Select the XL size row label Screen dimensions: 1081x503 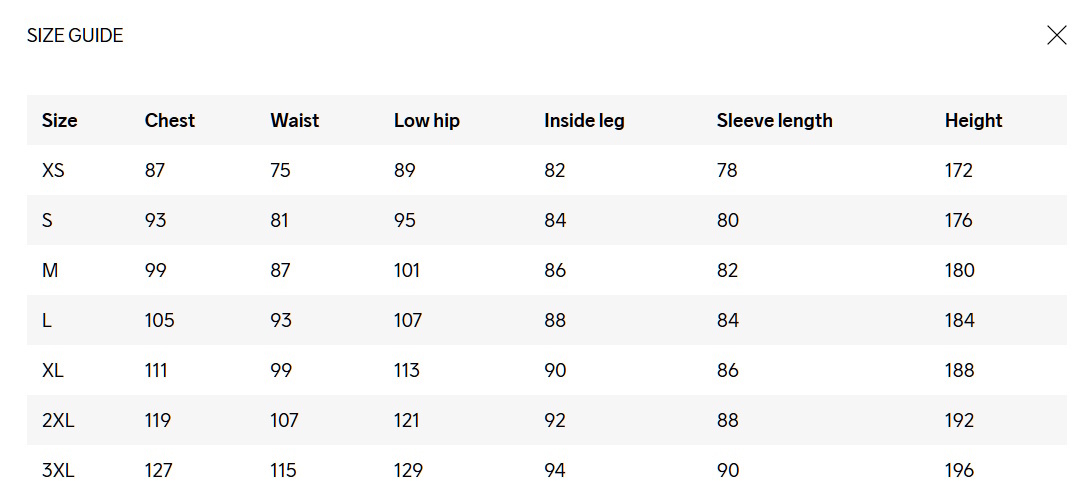pos(53,370)
